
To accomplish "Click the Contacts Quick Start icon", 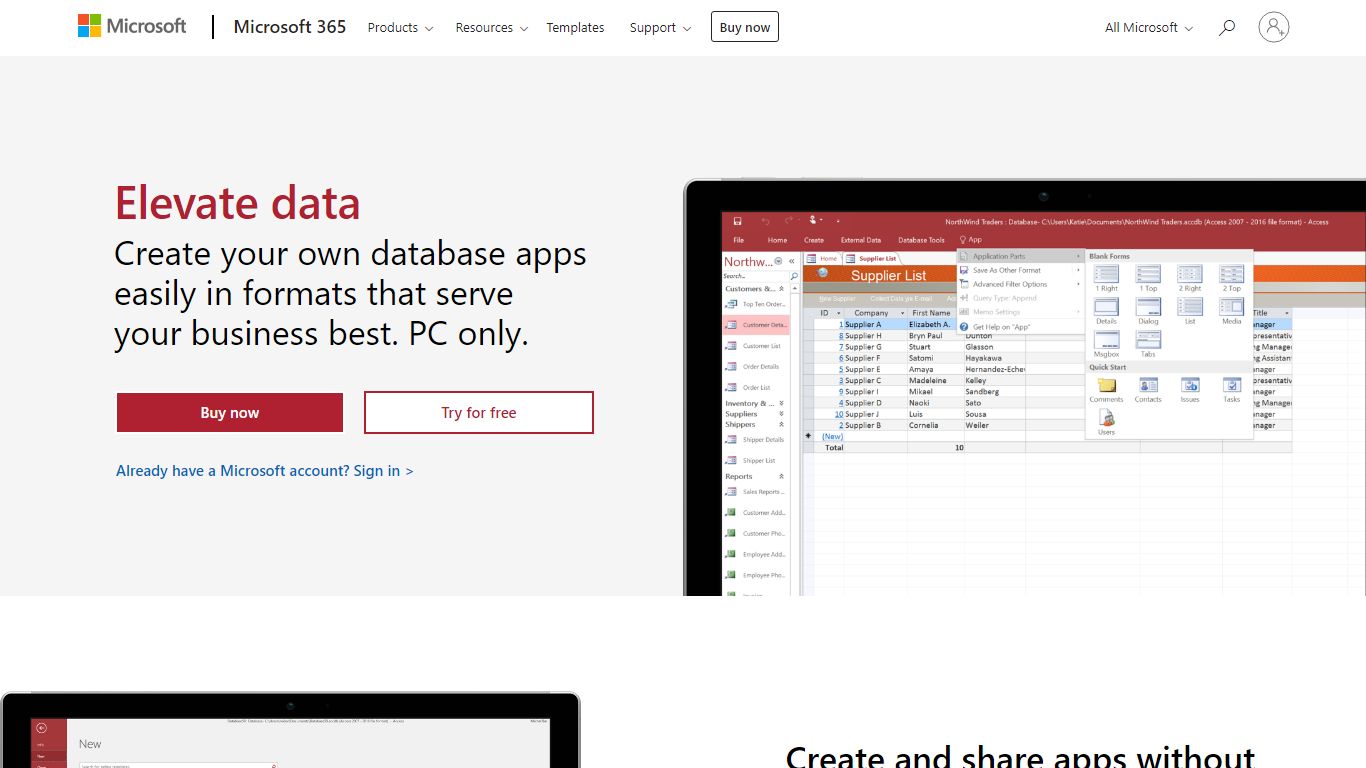I will point(1148,389).
